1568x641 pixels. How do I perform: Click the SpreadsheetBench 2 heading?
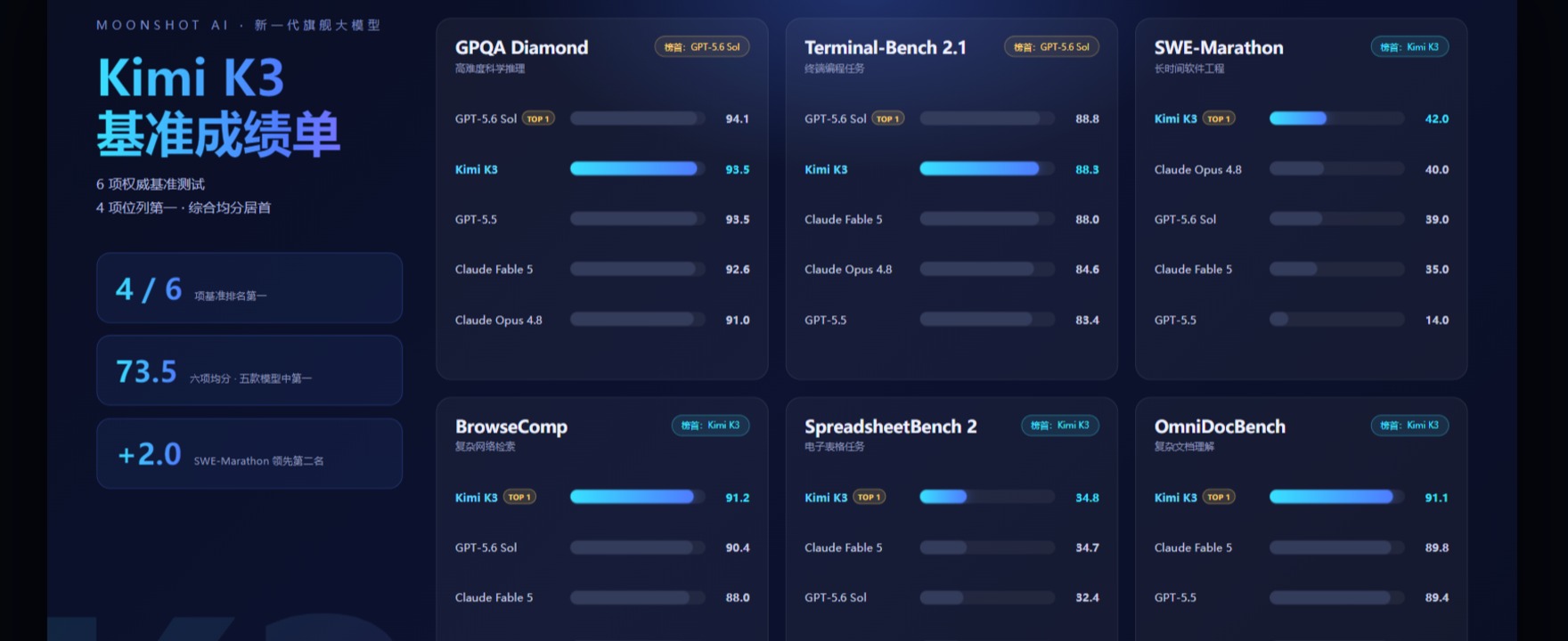(891, 426)
